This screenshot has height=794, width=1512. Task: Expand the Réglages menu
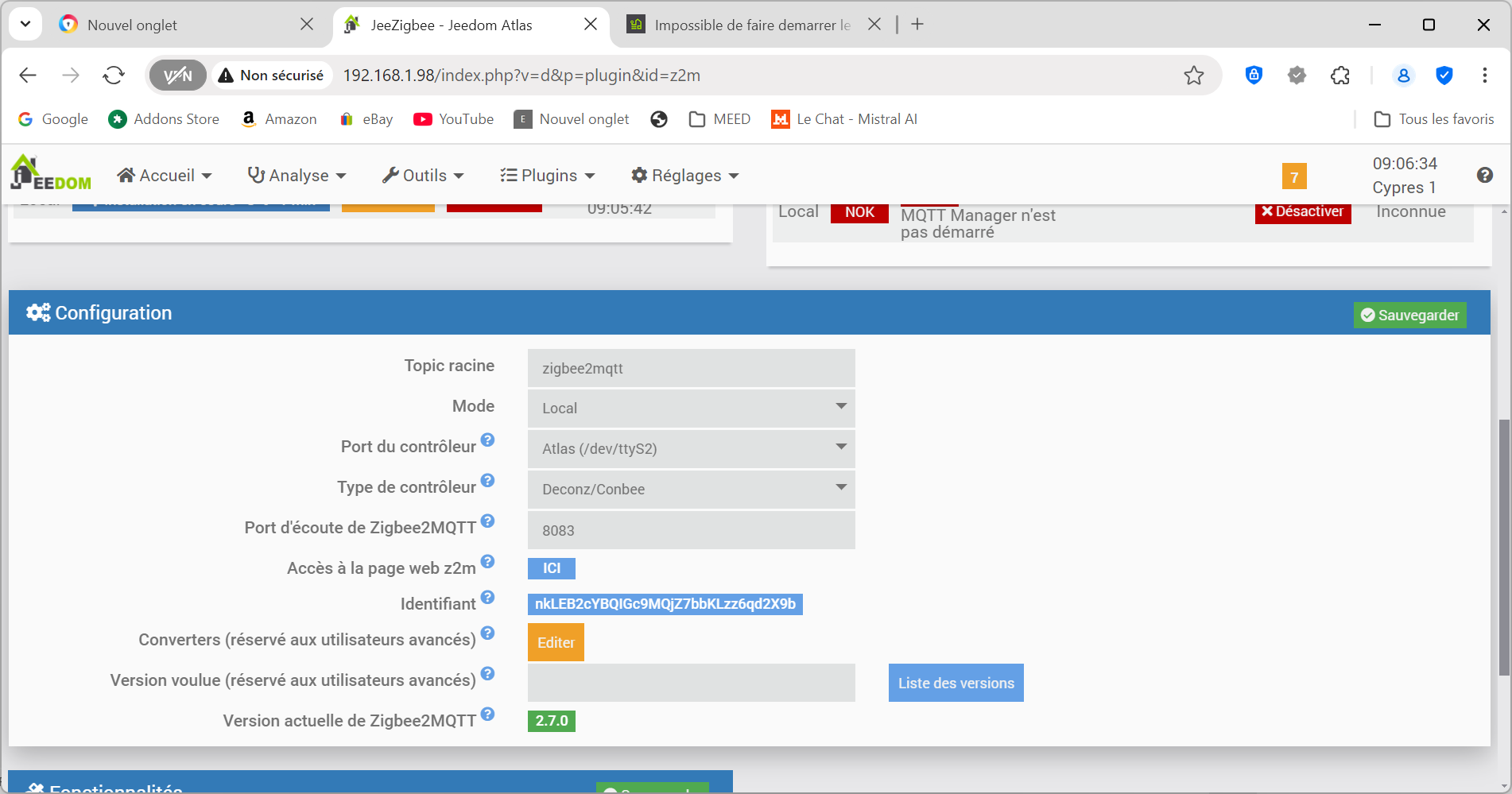pos(685,176)
